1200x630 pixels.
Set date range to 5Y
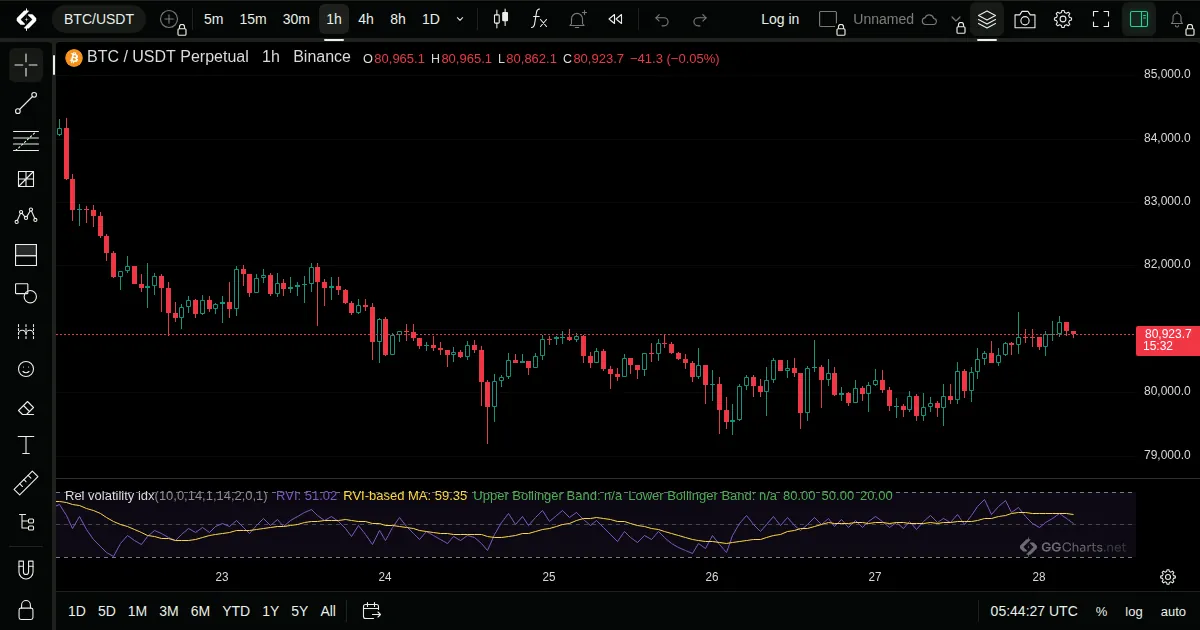[x=300, y=611]
